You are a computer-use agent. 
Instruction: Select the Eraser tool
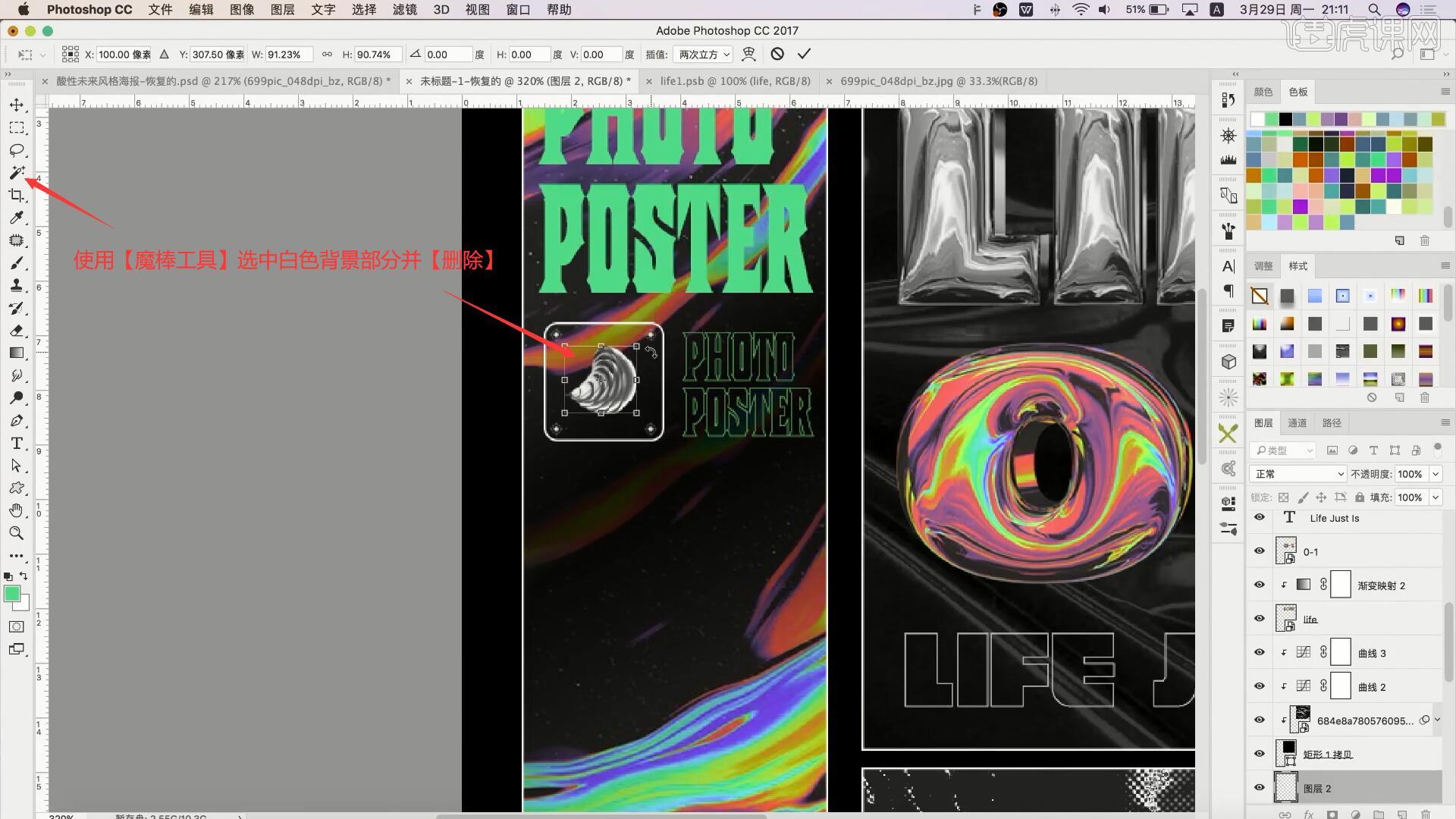(17, 331)
